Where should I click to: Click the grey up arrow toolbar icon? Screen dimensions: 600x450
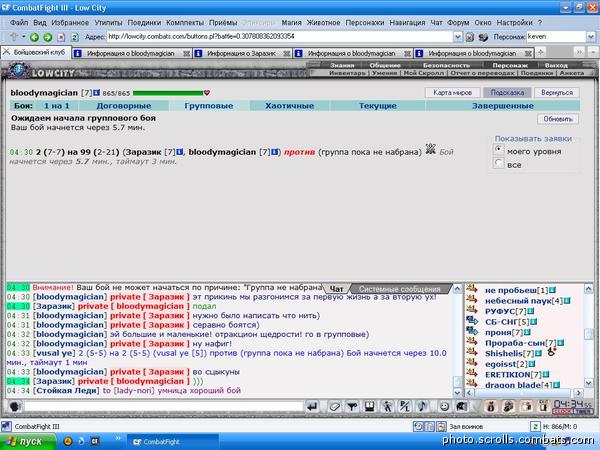[14, 37]
